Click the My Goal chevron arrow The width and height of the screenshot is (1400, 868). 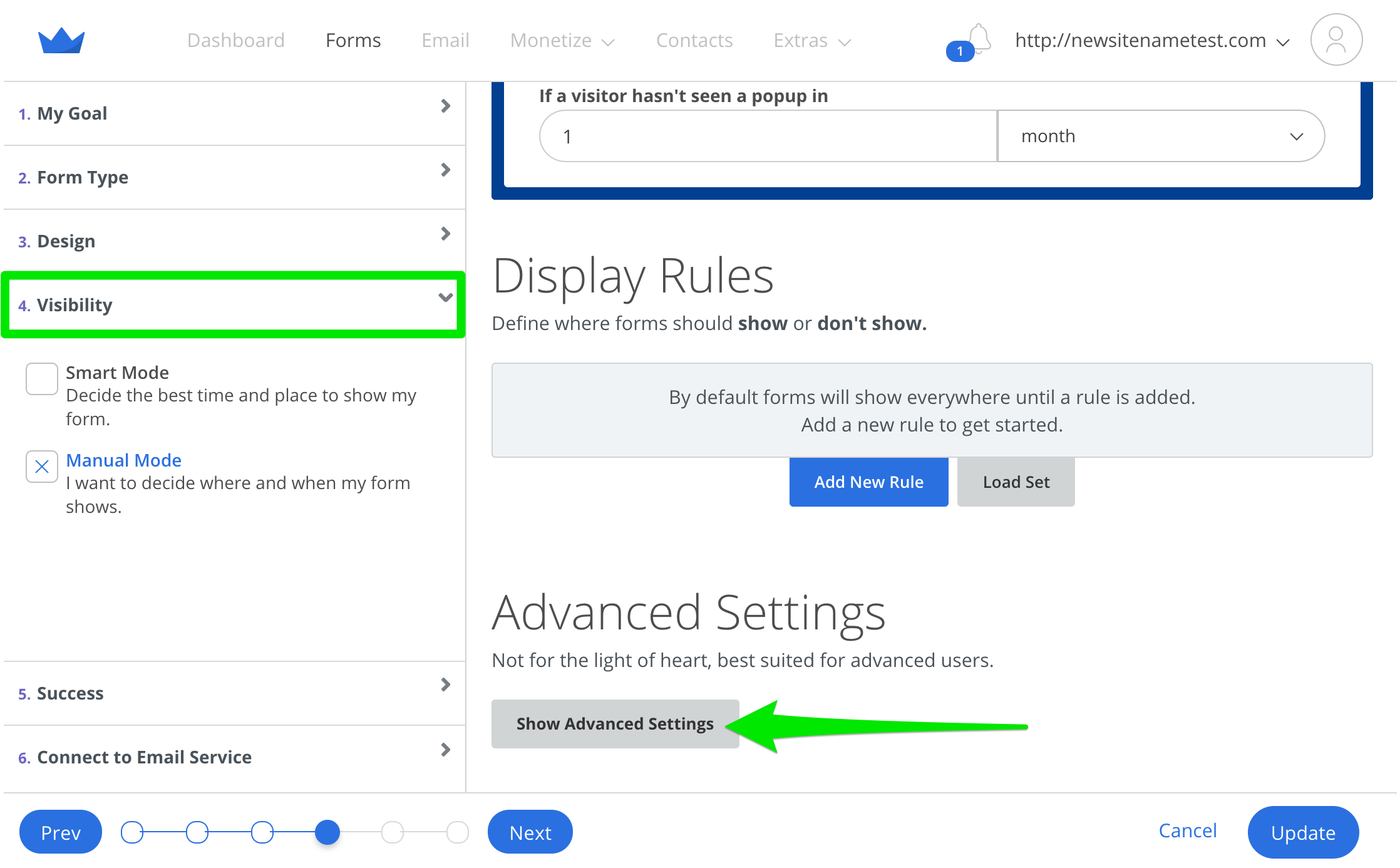click(445, 106)
